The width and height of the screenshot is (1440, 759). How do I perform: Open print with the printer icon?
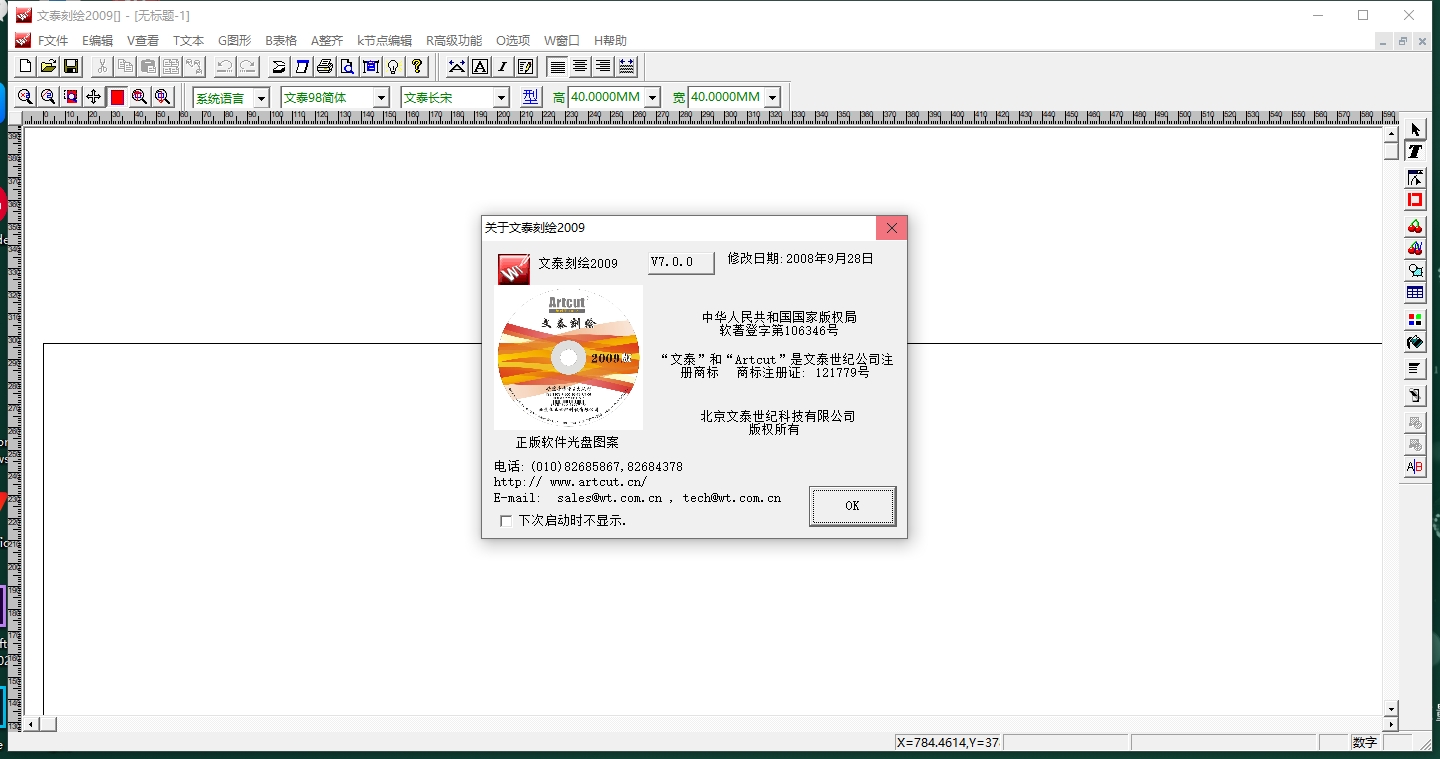pos(325,67)
